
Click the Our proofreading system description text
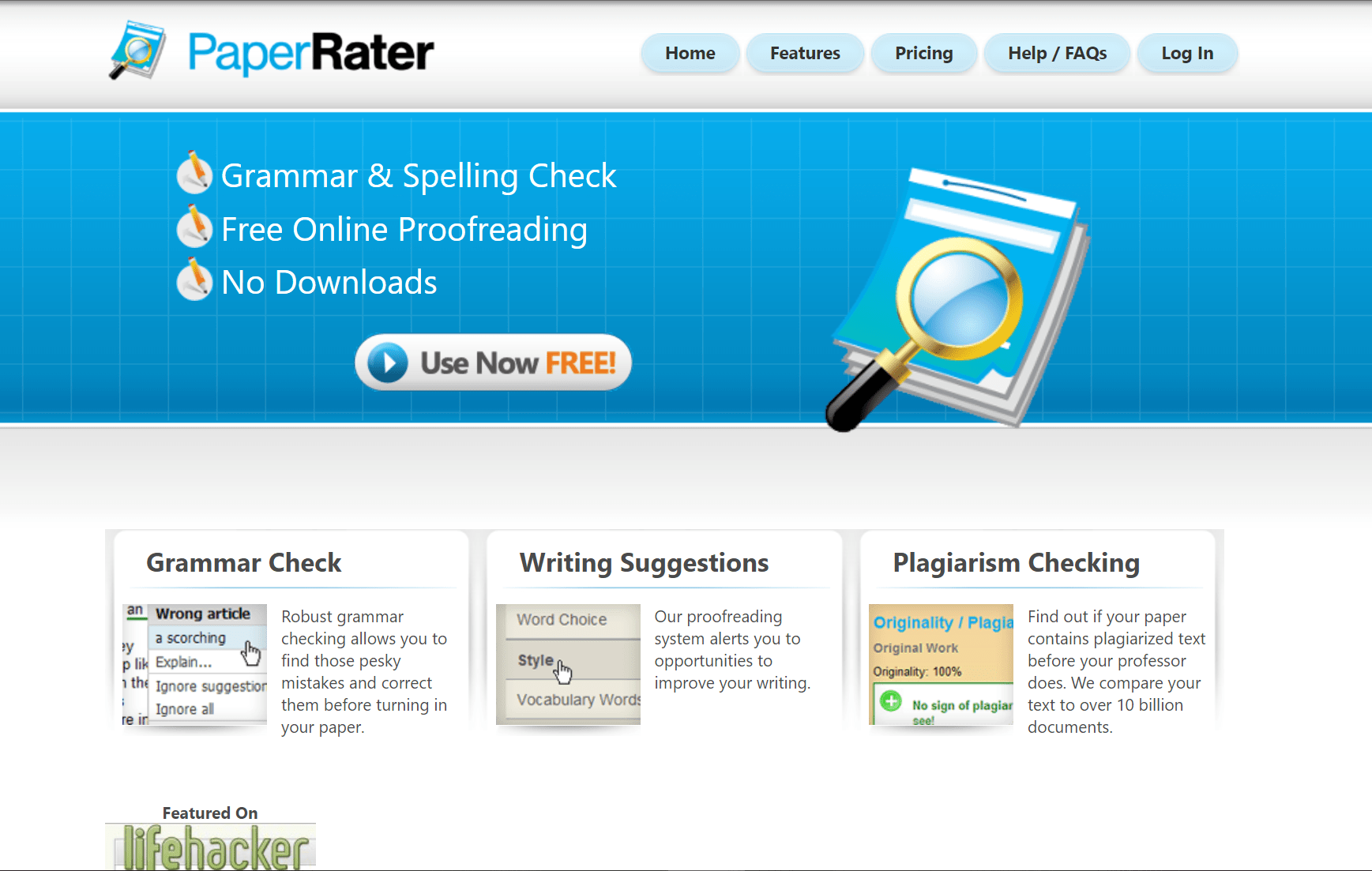[732, 649]
